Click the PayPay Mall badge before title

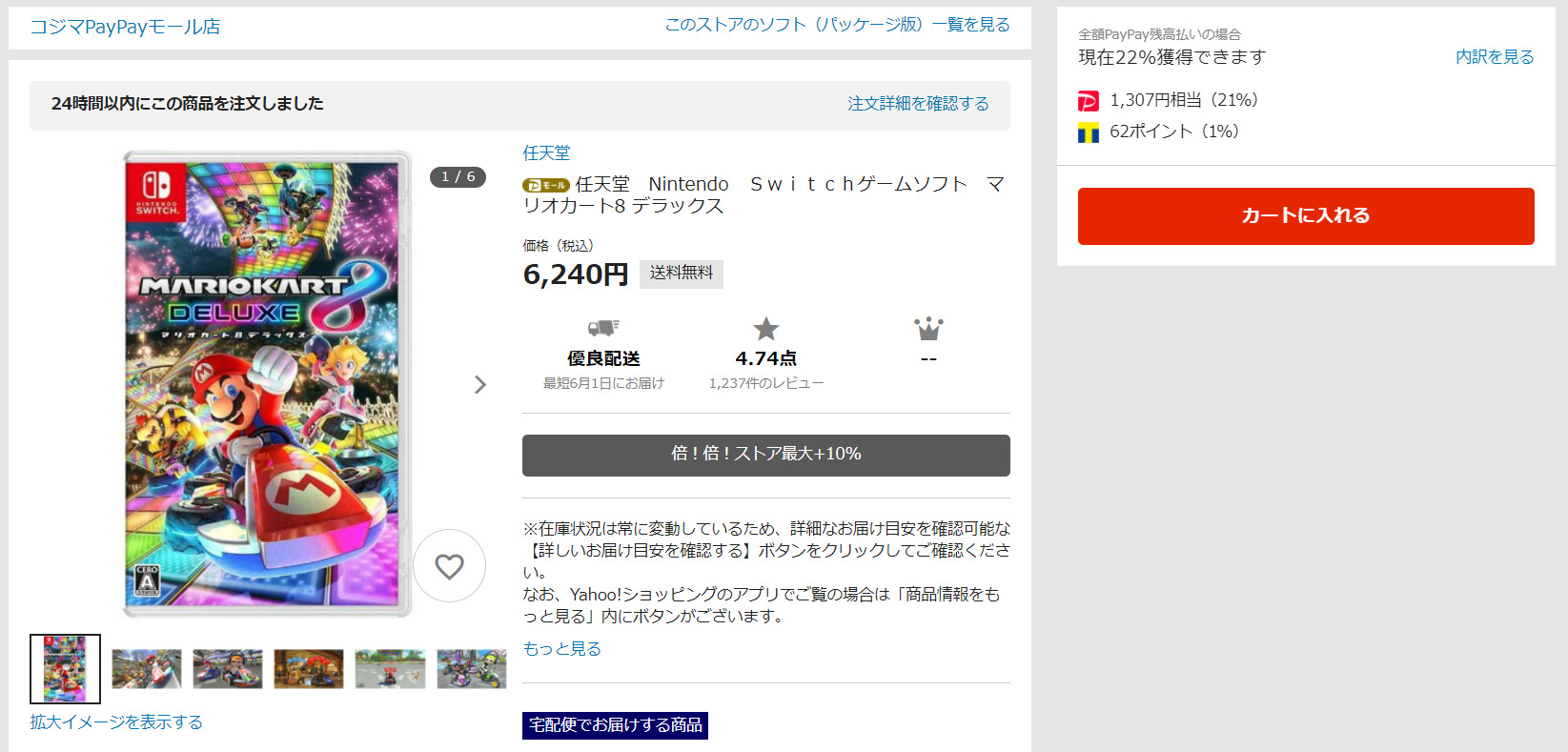(546, 185)
